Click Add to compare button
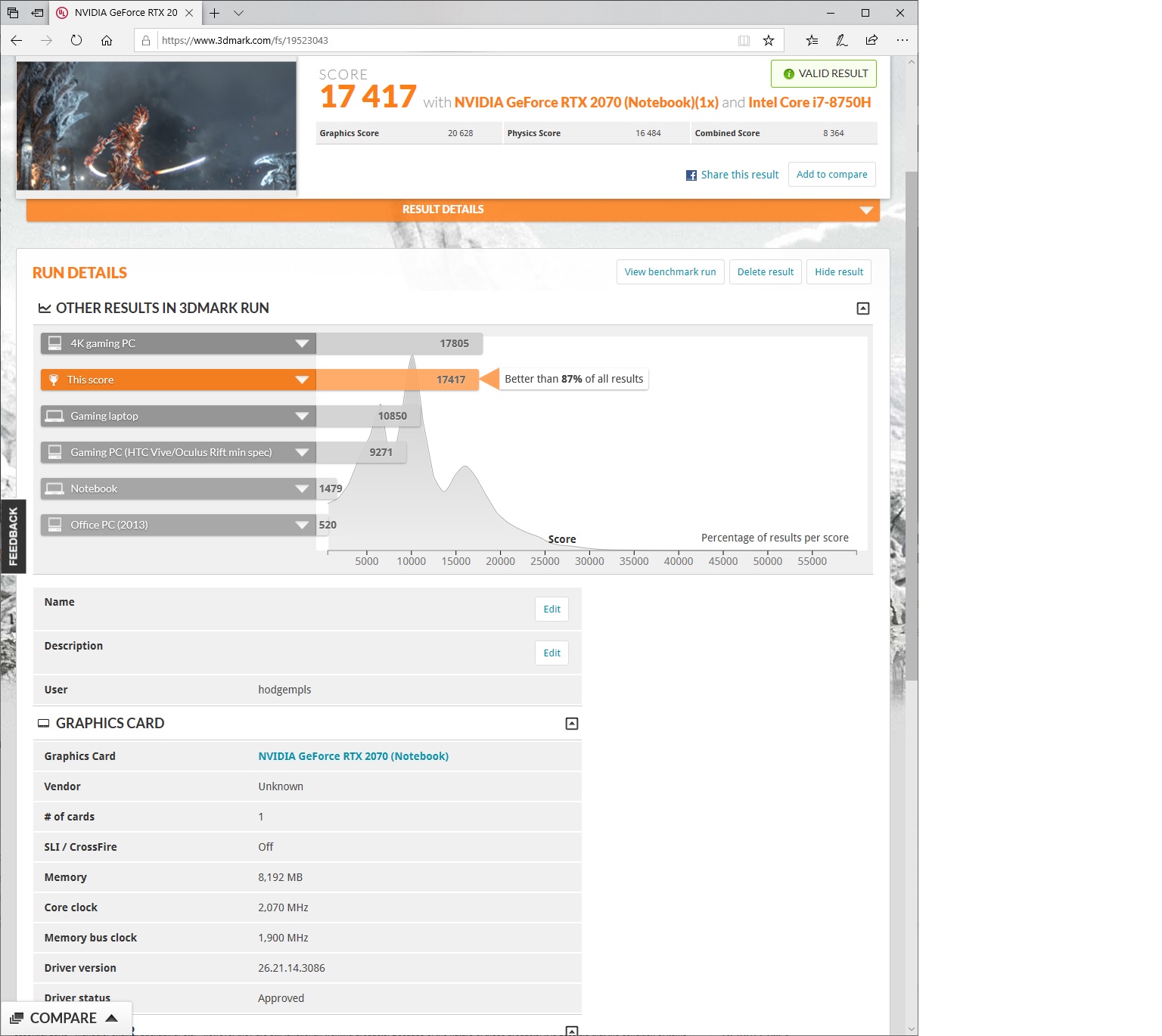1162x1036 pixels. click(832, 175)
